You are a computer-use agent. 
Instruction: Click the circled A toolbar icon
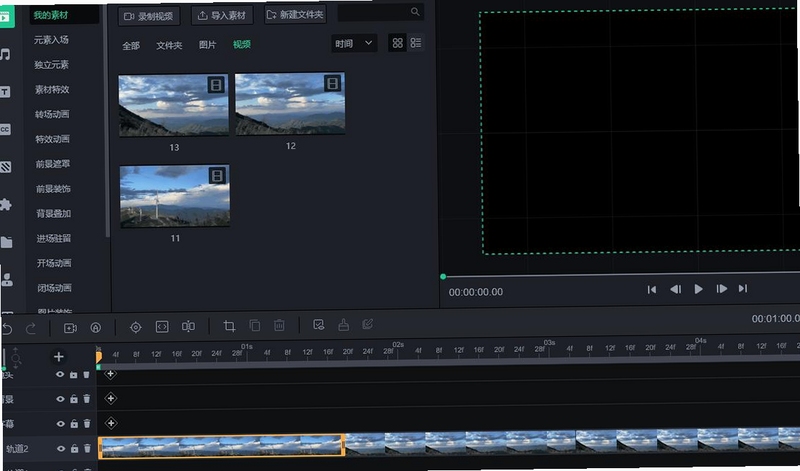pyautogui.click(x=95, y=328)
